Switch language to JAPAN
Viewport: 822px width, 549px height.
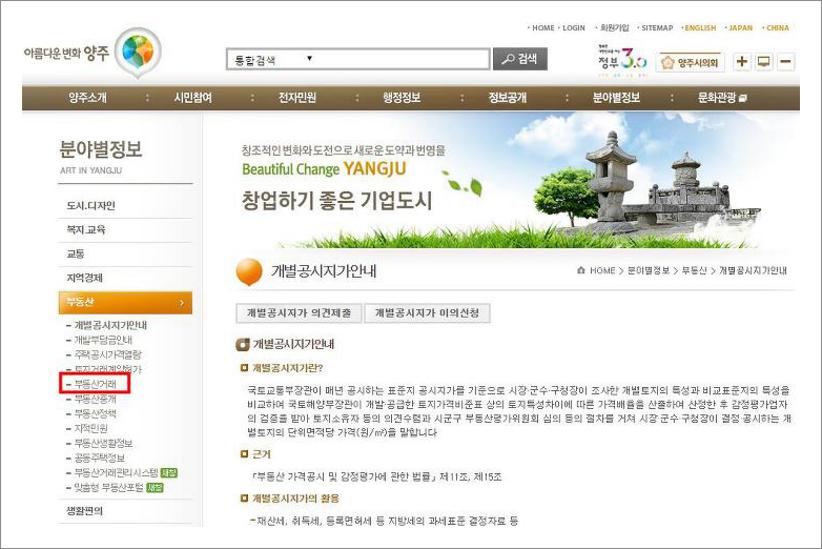pyautogui.click(x=740, y=28)
